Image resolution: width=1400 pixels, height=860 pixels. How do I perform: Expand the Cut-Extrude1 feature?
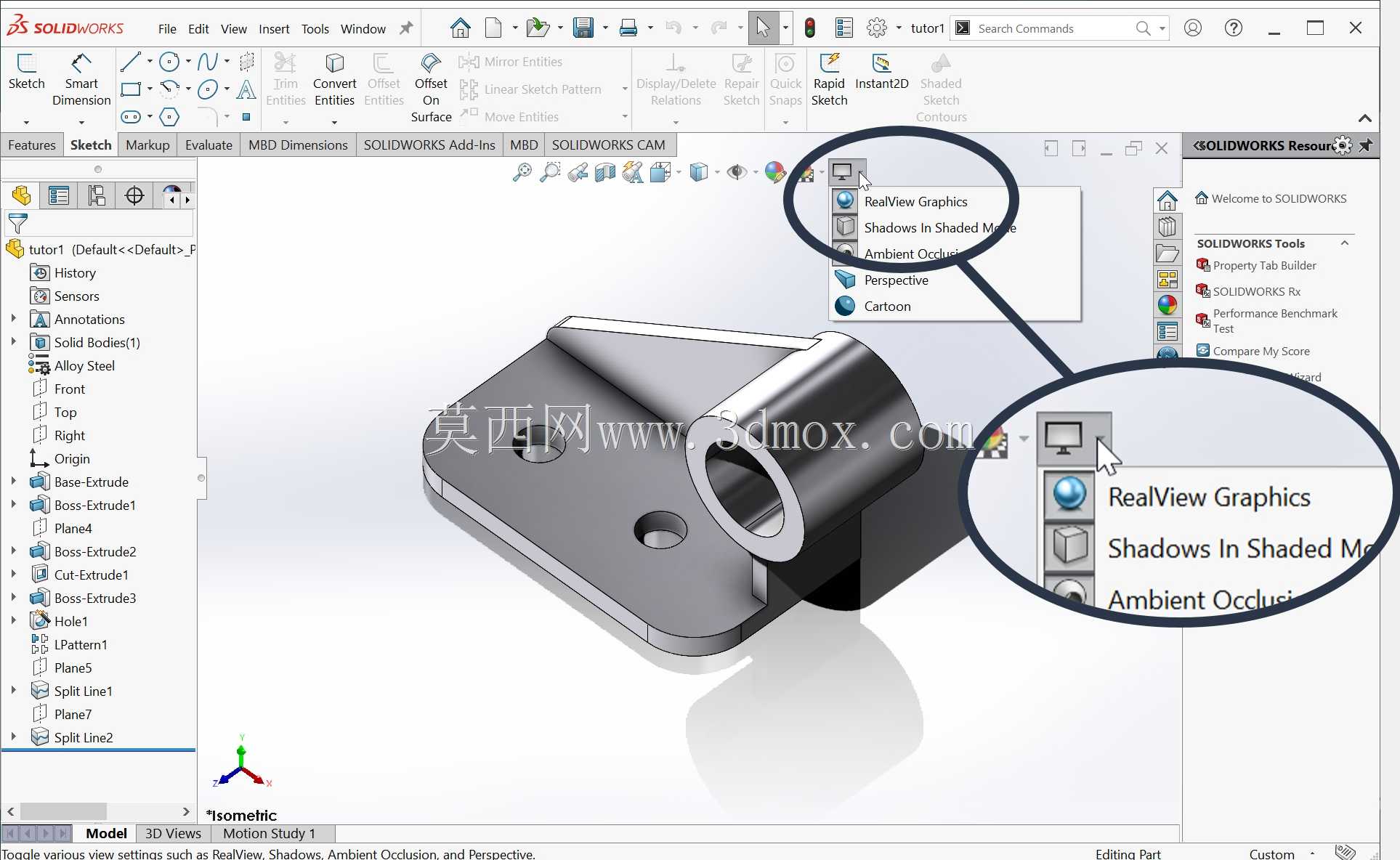(13, 574)
